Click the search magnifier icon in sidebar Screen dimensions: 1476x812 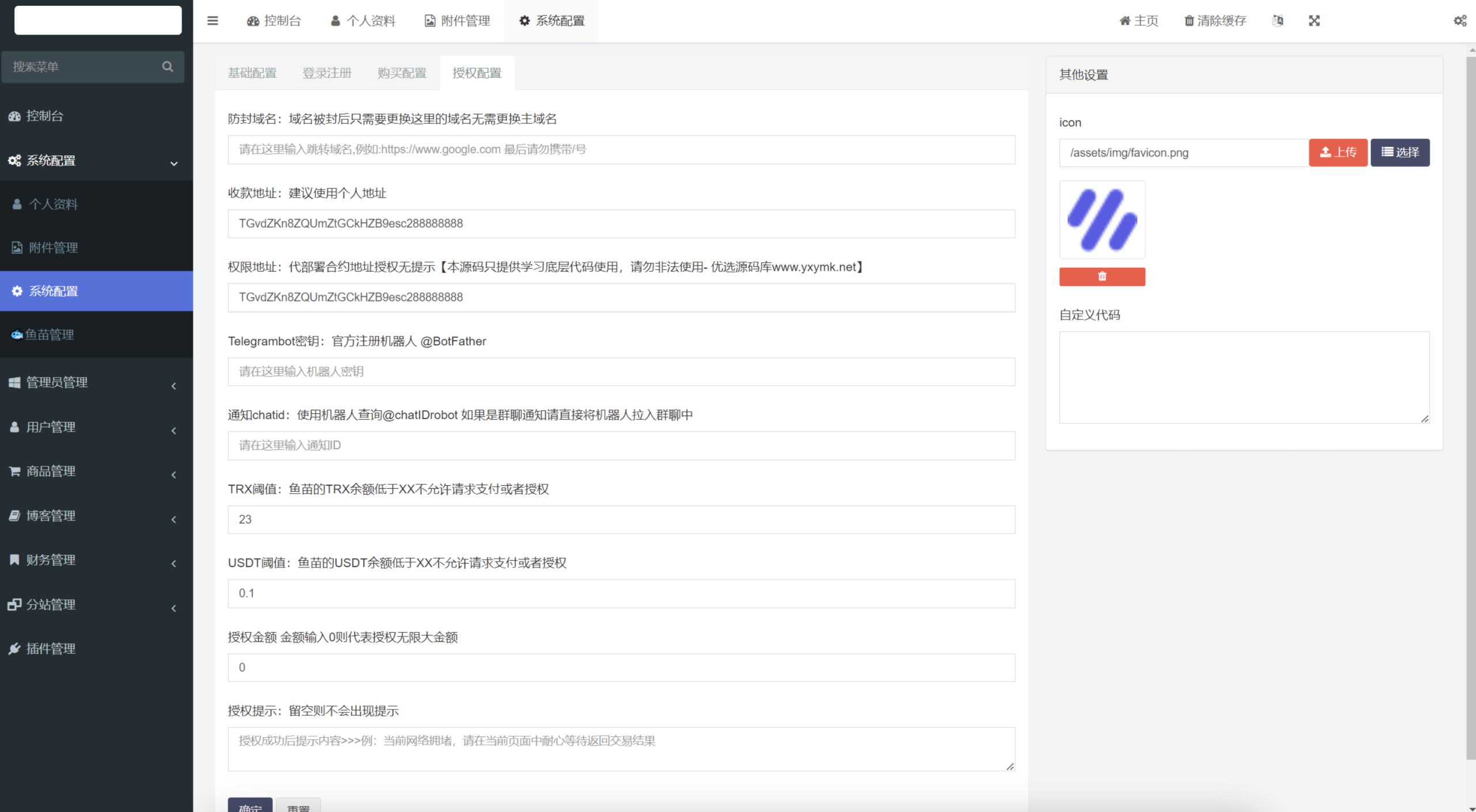(167, 67)
